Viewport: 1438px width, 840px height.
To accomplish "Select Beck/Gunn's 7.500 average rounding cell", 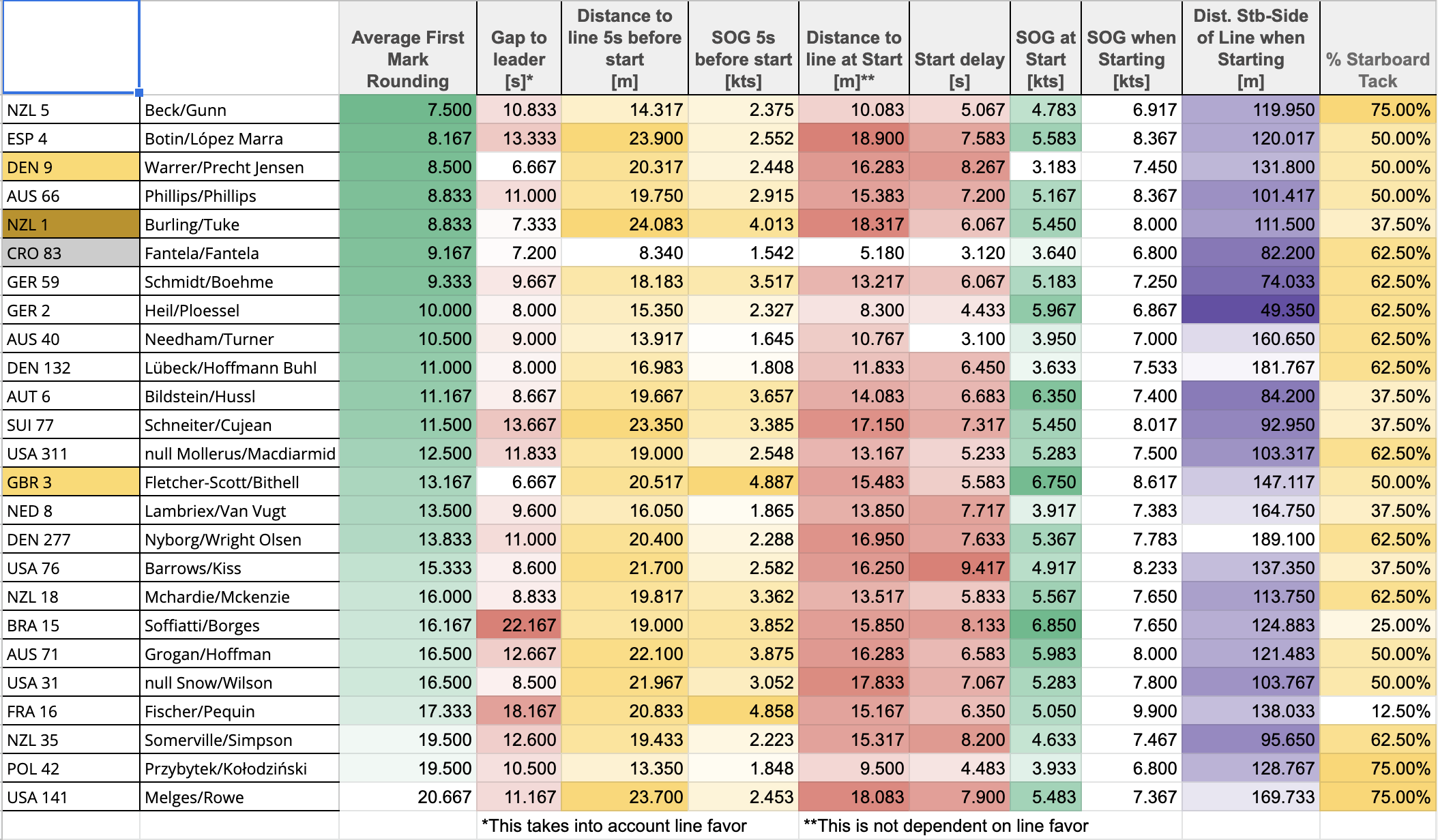I will tap(408, 110).
